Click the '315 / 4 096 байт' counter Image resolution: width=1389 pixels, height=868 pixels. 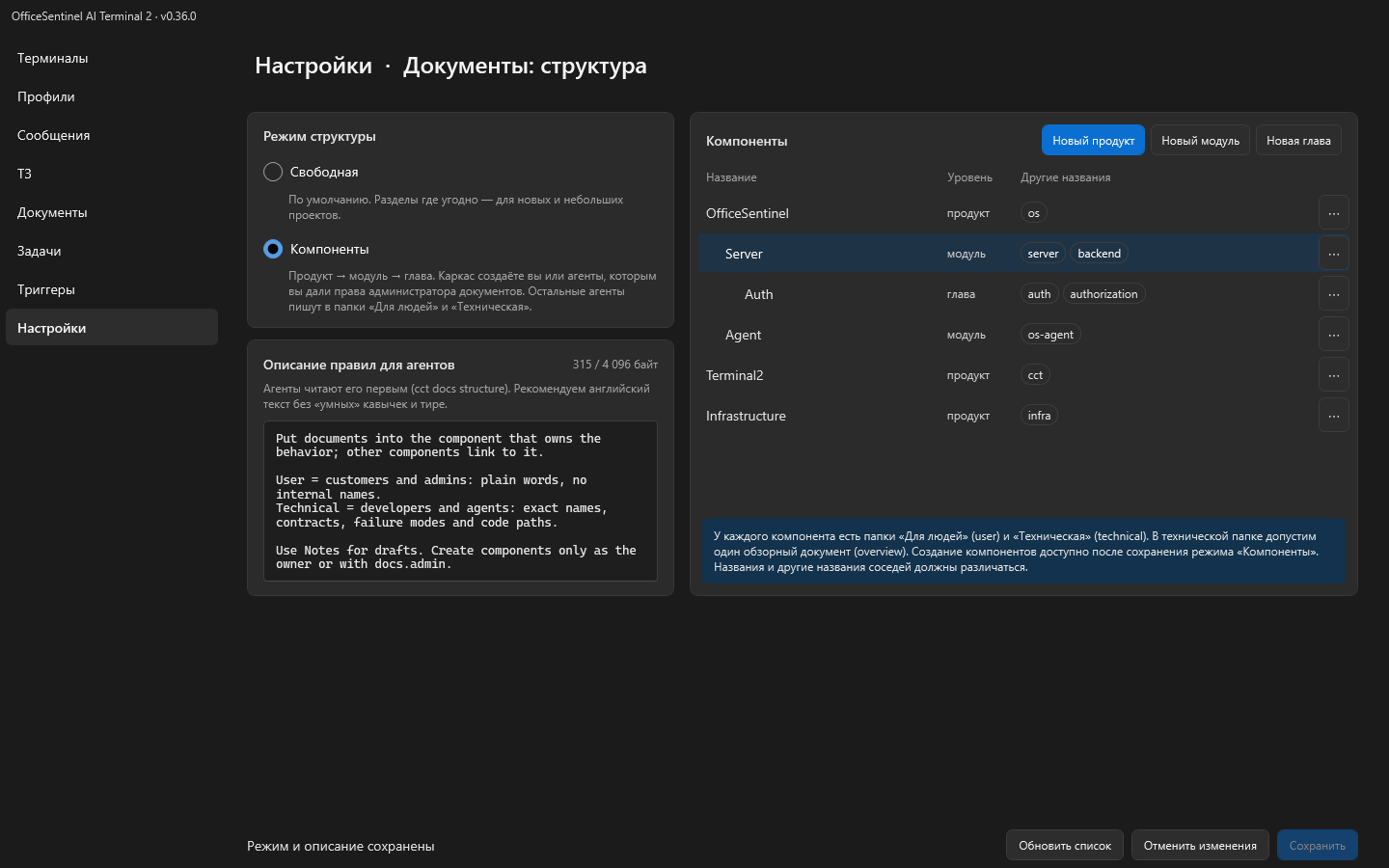tap(615, 365)
